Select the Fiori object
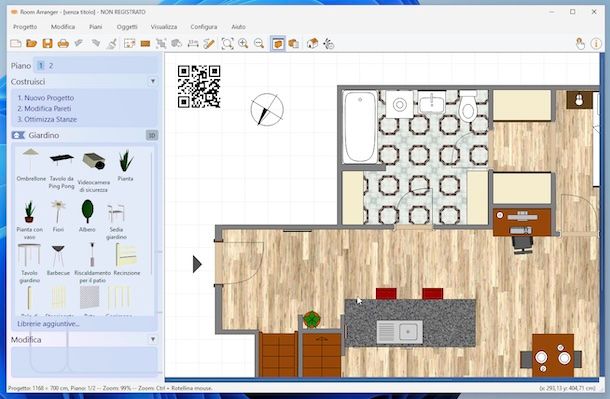Screen dimensions: 610x399 point(58,216)
